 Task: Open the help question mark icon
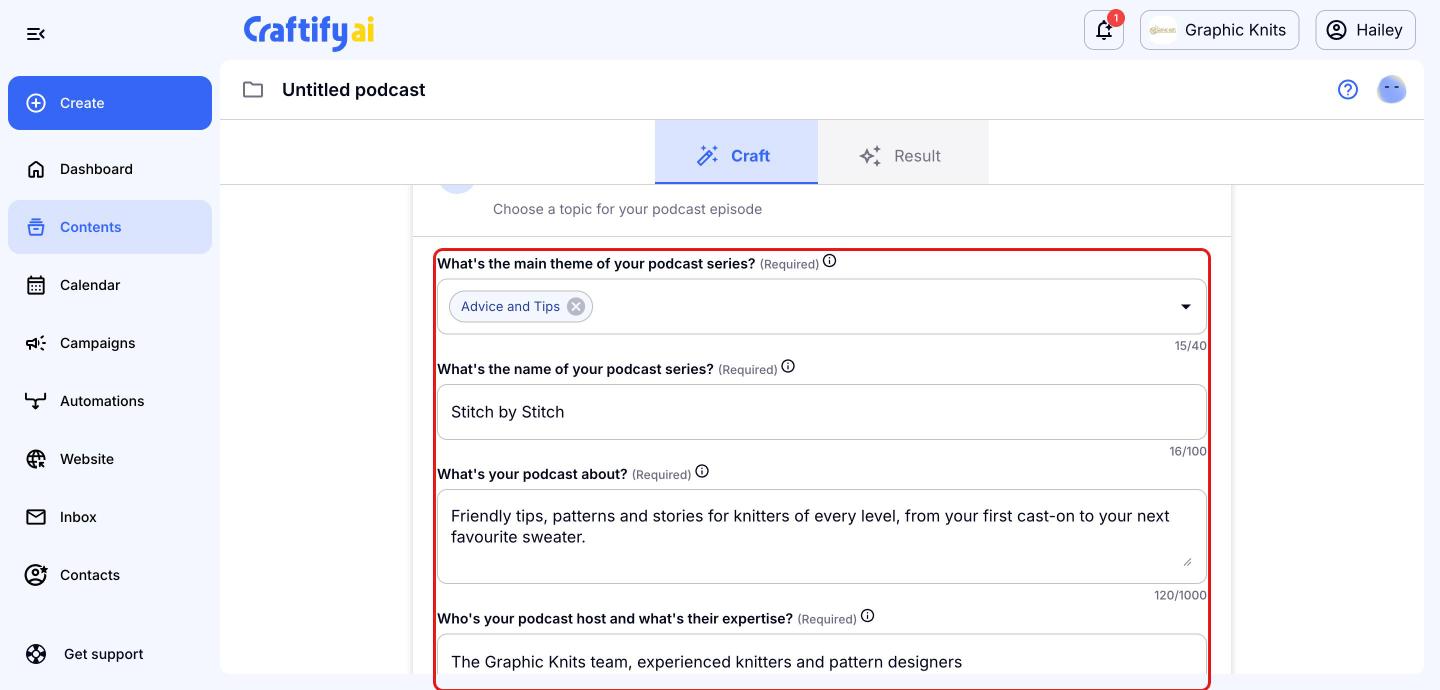click(1348, 90)
